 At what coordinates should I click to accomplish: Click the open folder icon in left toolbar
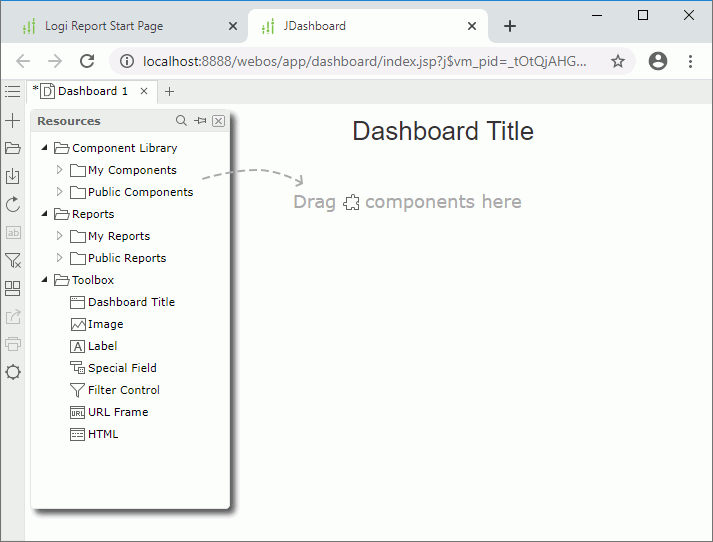click(x=13, y=148)
